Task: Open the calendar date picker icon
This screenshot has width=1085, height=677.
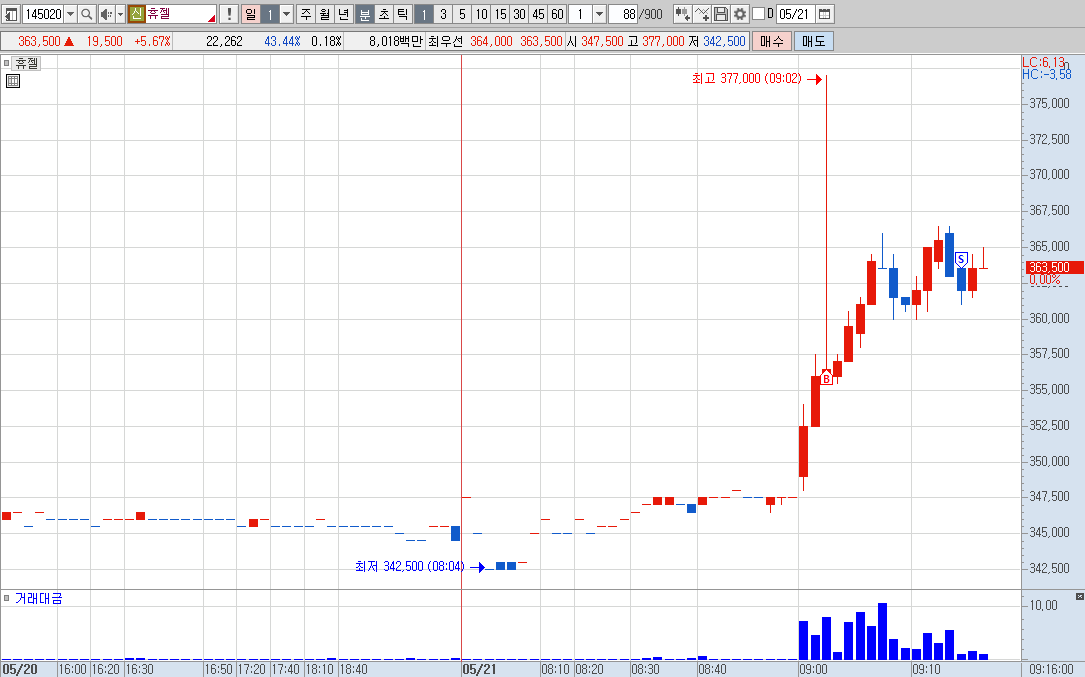Action: coord(824,14)
